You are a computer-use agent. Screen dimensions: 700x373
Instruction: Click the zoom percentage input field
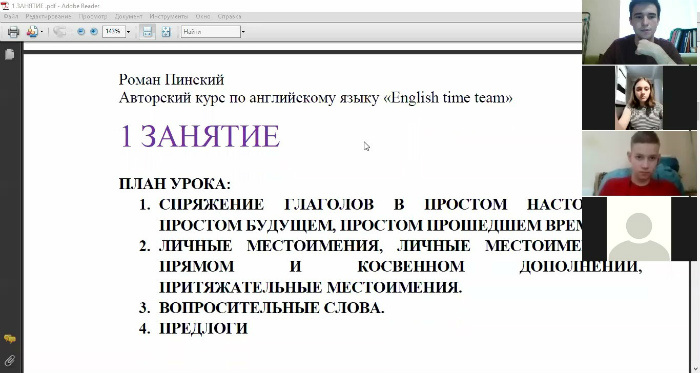click(113, 32)
